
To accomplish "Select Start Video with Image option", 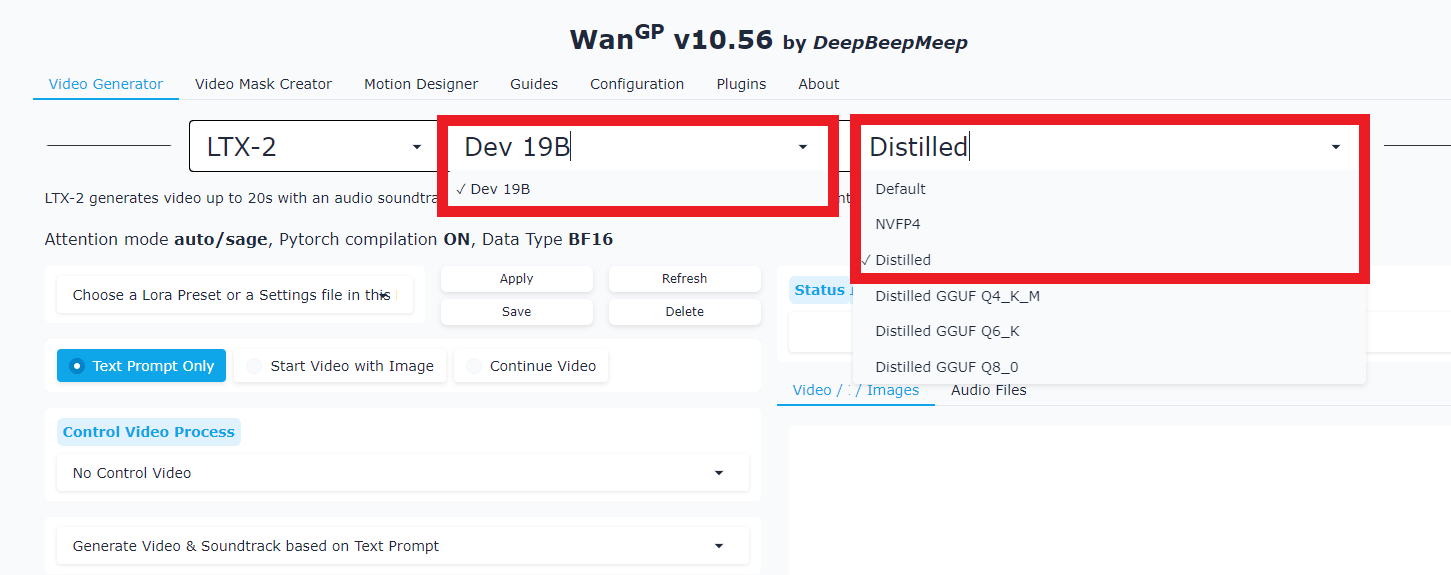I will click(340, 366).
